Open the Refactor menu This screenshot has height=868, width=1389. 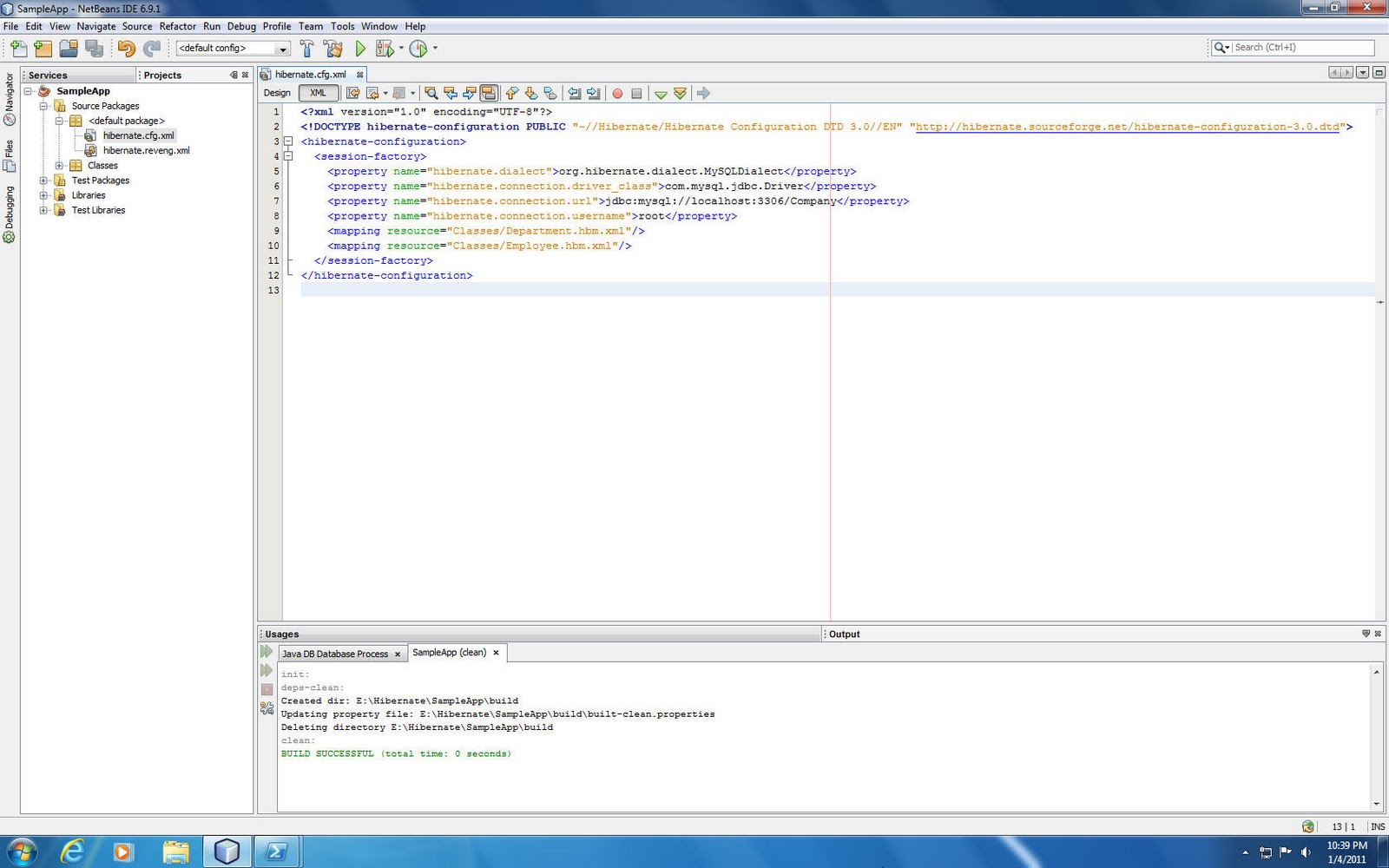(x=178, y=26)
